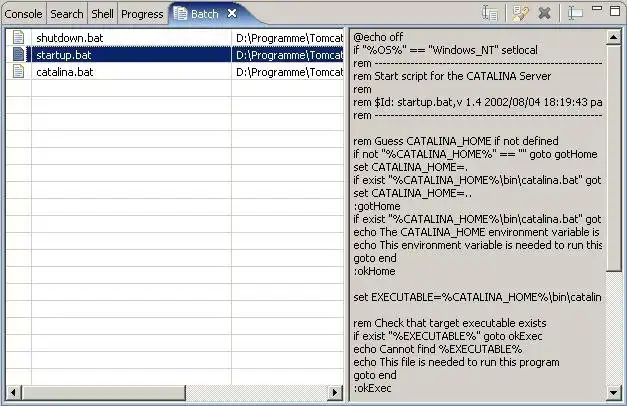
Task: Select the startup.bat file row
Action: pyautogui.click(x=175, y=55)
